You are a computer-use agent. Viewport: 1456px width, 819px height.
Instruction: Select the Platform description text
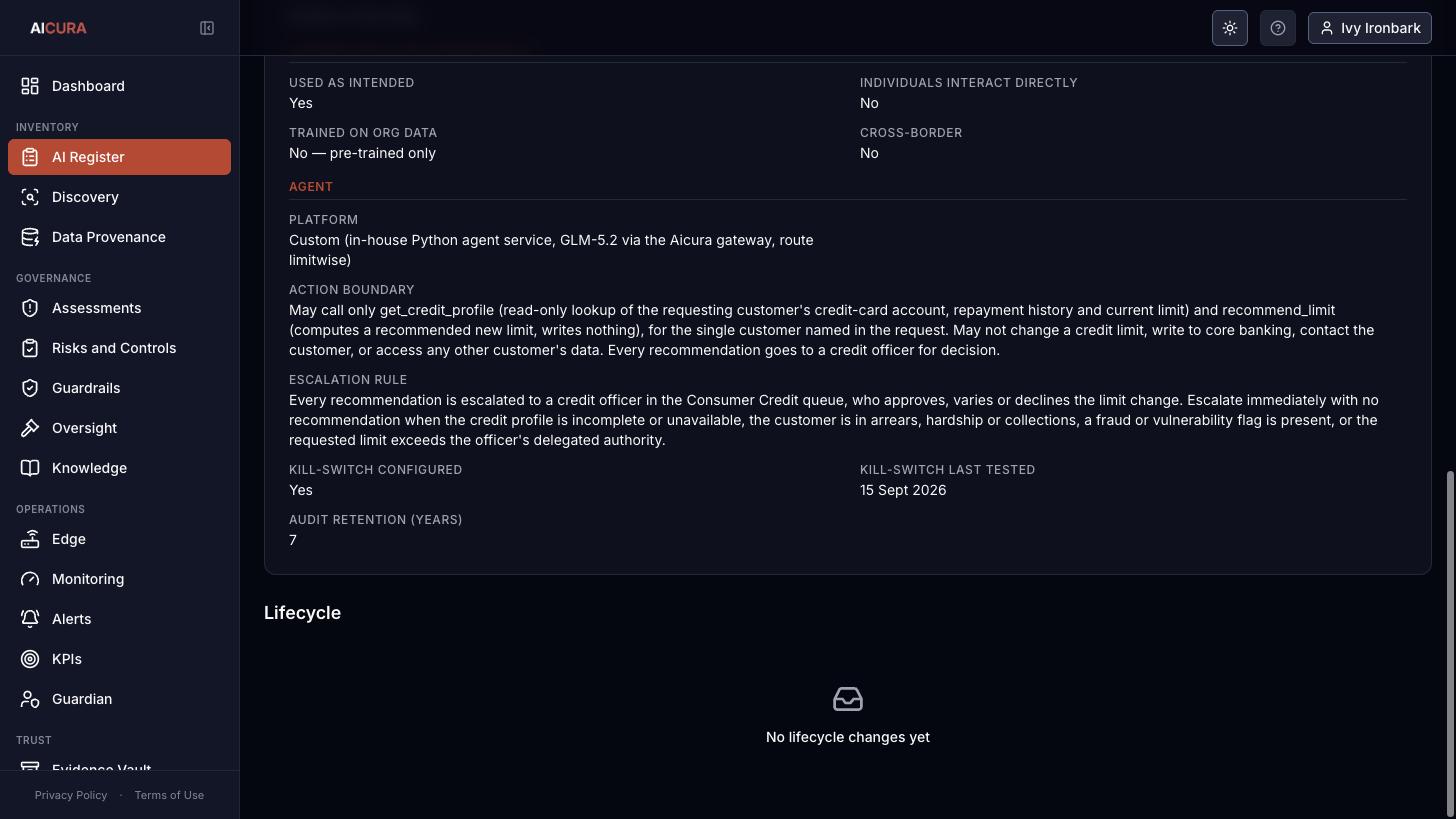pyautogui.click(x=551, y=250)
